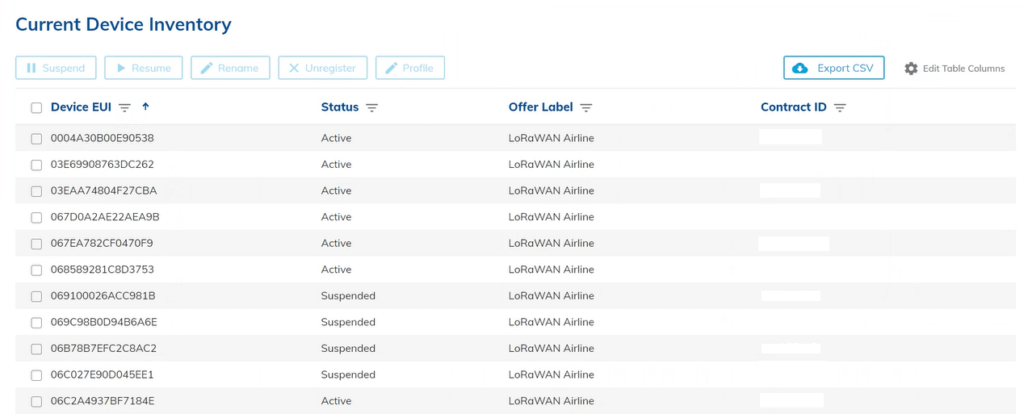
Task: Open the Status column filter icon
Action: 372,107
